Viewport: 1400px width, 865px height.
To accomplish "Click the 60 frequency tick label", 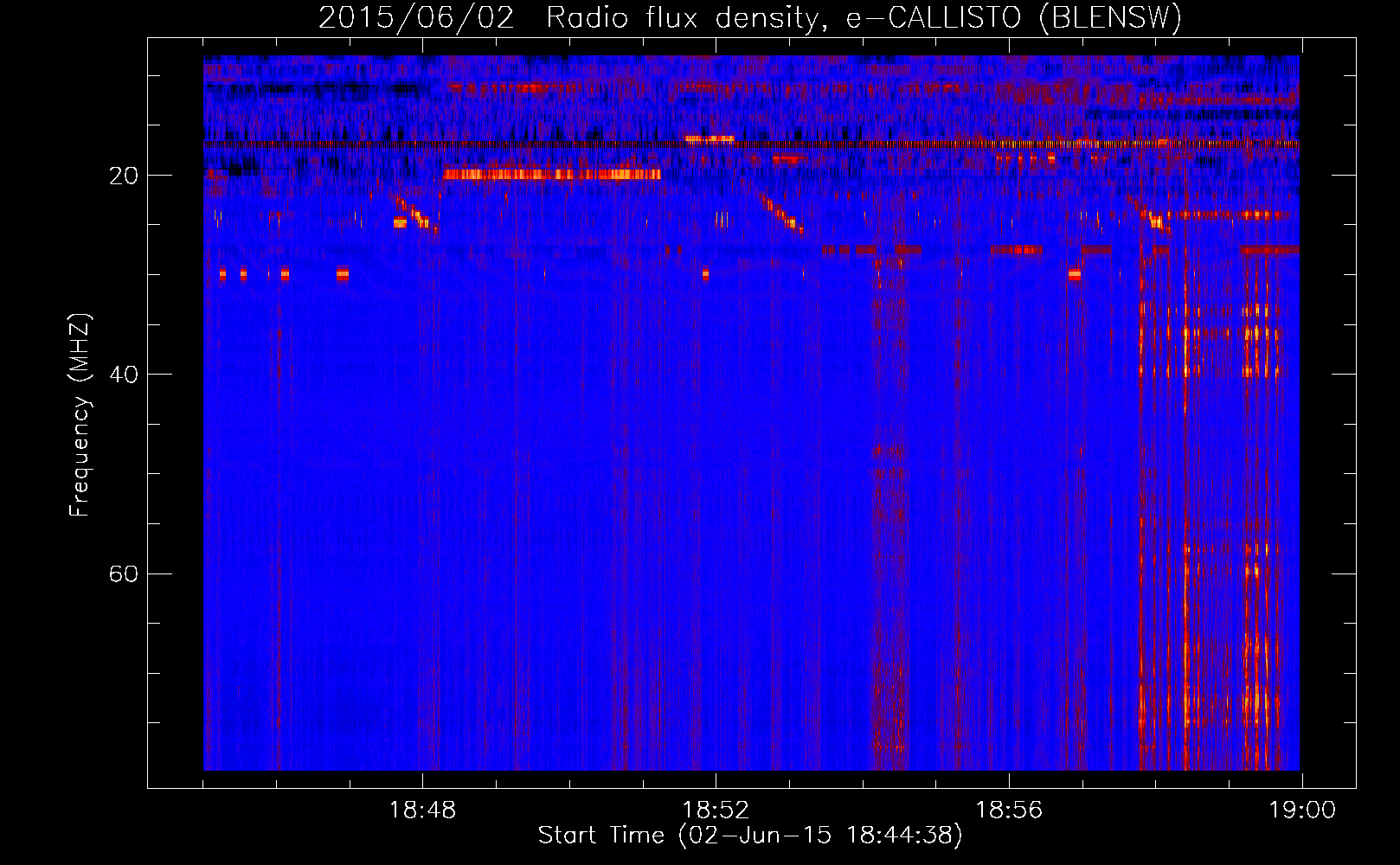I will tap(123, 574).
